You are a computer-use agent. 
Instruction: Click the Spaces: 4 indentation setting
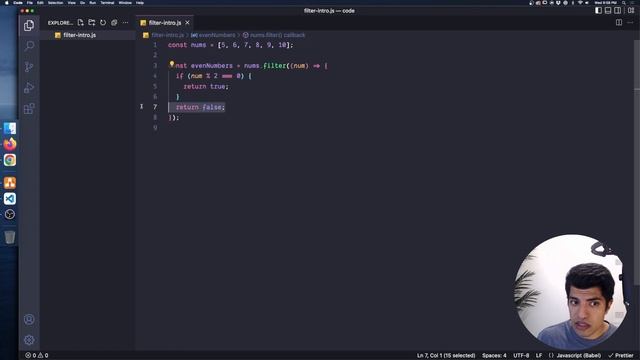494,355
